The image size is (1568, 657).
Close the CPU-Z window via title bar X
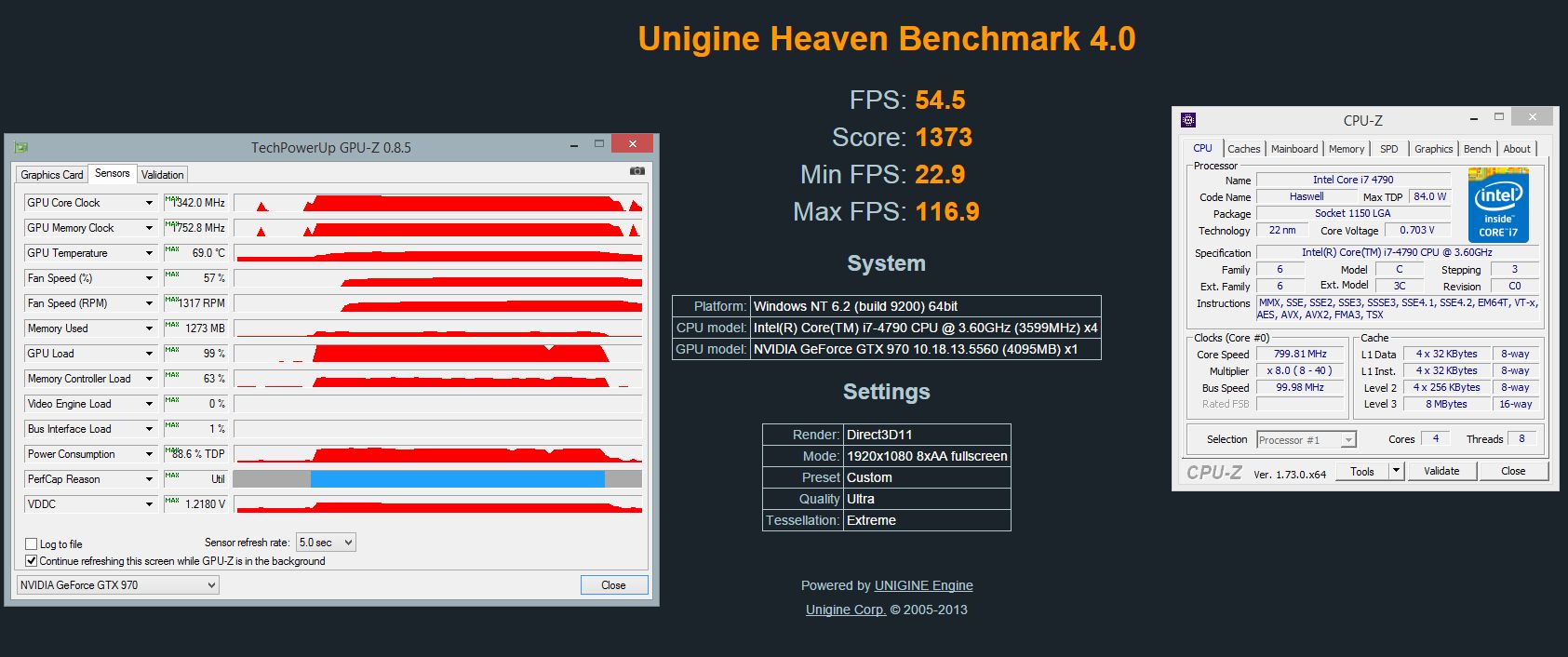point(1532,116)
